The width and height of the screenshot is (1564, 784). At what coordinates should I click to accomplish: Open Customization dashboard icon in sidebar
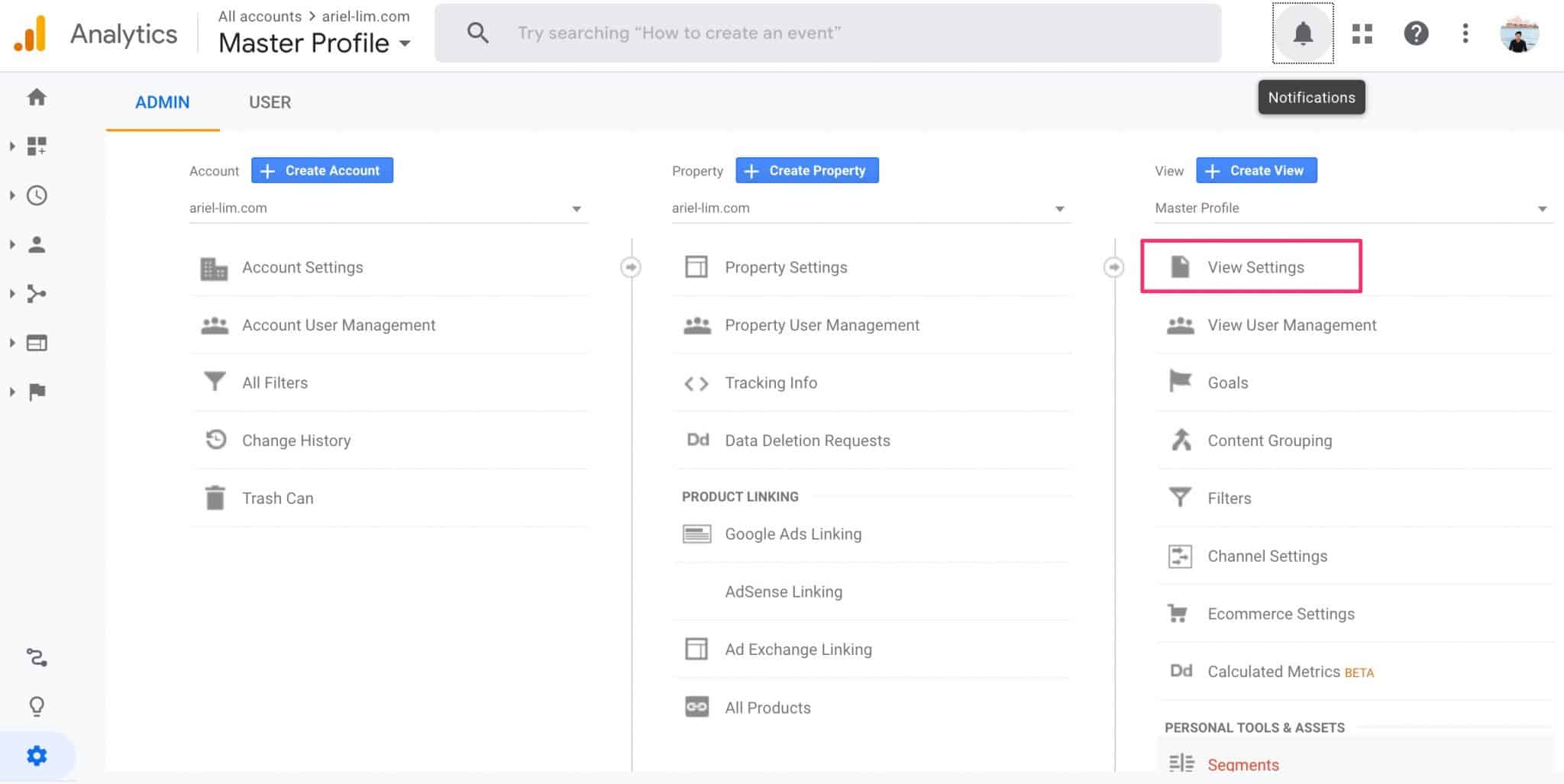point(37,146)
